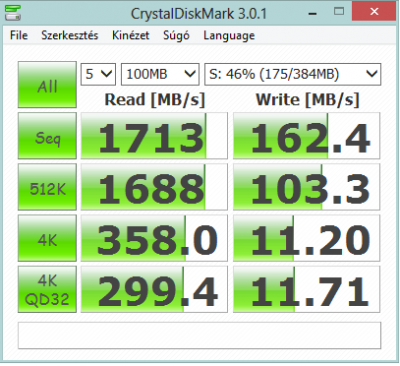Image resolution: width=400 pixels, height=366 pixels.
Task: Open the test size dropdown showing 100MB
Action: pyautogui.click(x=160, y=74)
